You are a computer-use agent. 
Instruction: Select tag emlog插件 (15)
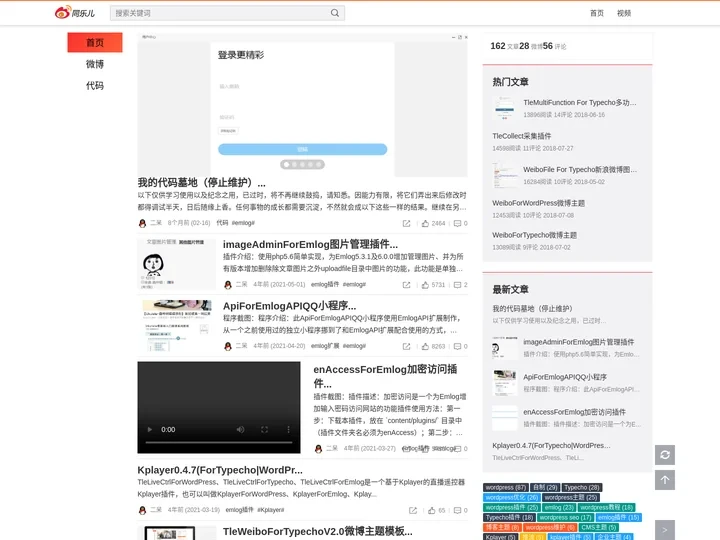[618, 518]
